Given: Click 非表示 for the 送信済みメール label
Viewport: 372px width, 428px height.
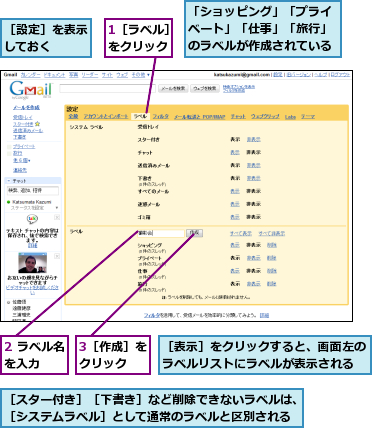Looking at the screenshot, I should pos(254,165).
